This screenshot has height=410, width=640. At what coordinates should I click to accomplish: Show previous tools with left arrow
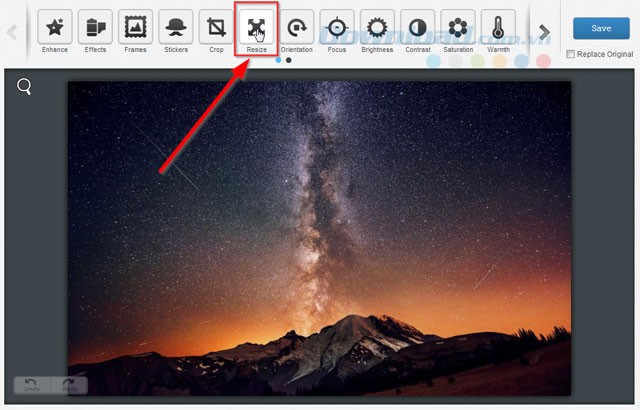13,31
